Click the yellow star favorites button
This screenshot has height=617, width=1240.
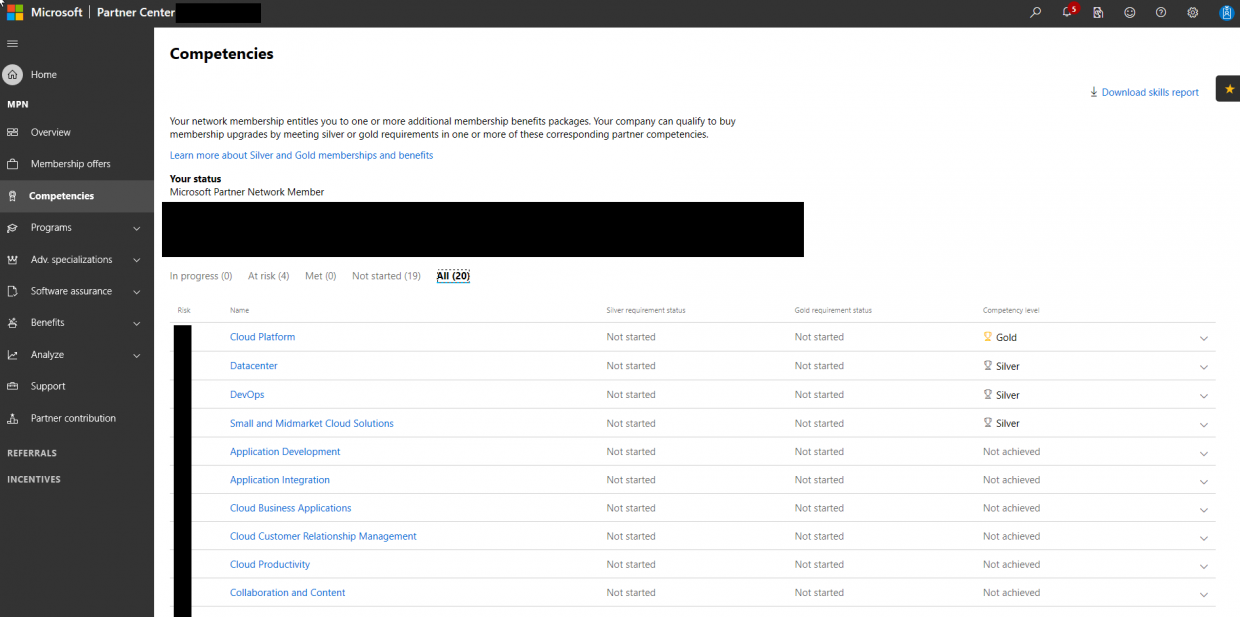point(1228,88)
